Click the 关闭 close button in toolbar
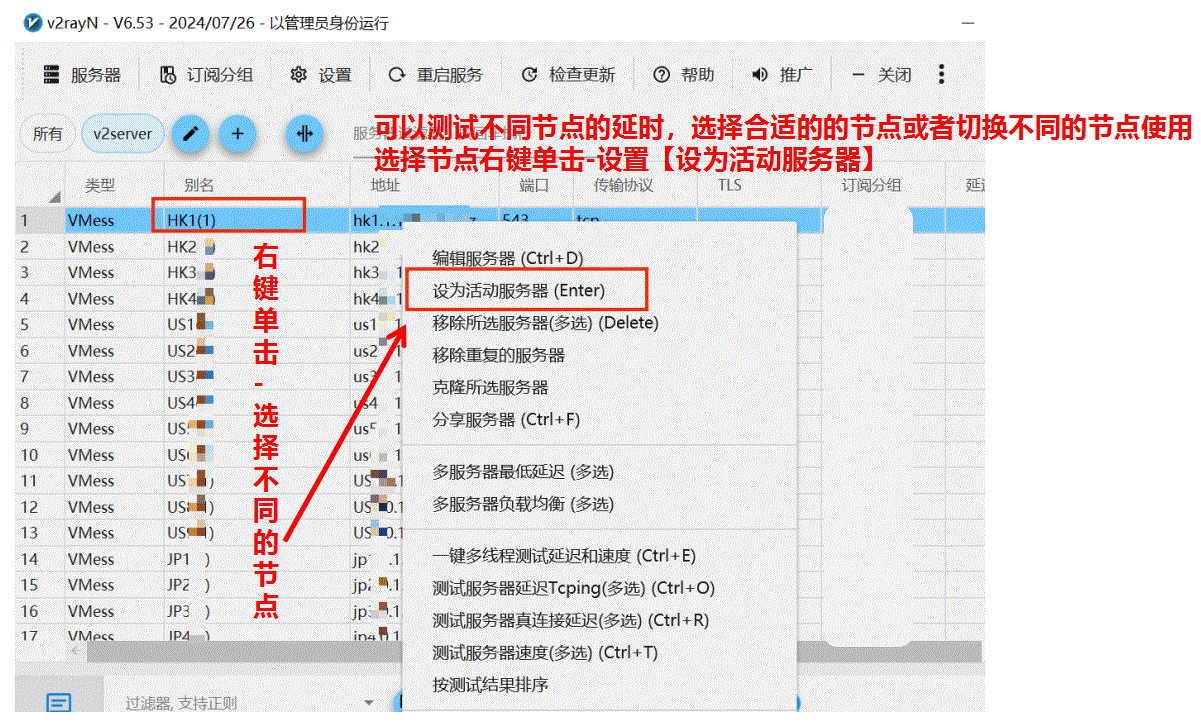This screenshot has width=1201, height=725. [x=882, y=75]
